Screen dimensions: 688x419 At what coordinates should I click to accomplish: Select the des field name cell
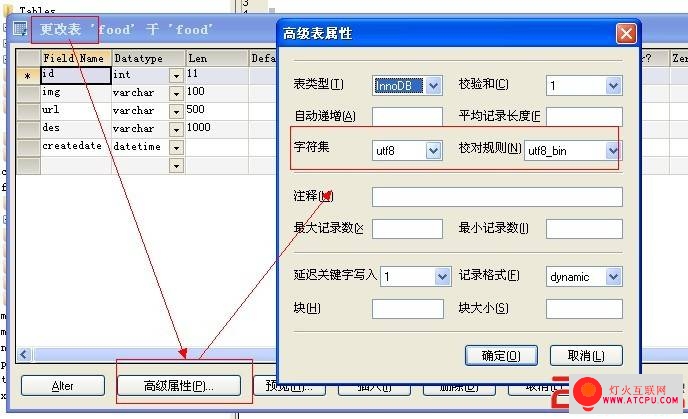(75, 129)
